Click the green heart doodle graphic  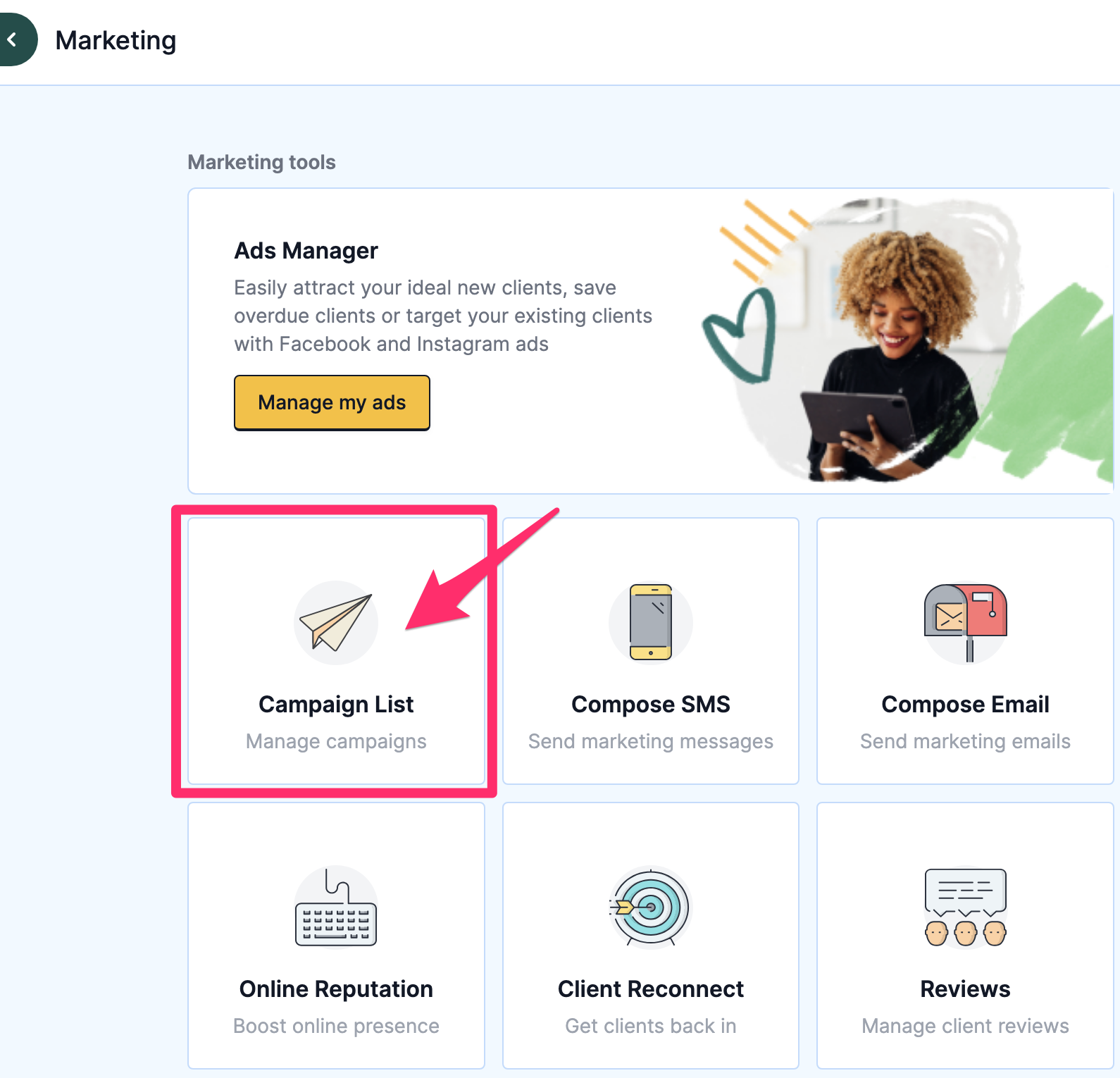point(741,336)
